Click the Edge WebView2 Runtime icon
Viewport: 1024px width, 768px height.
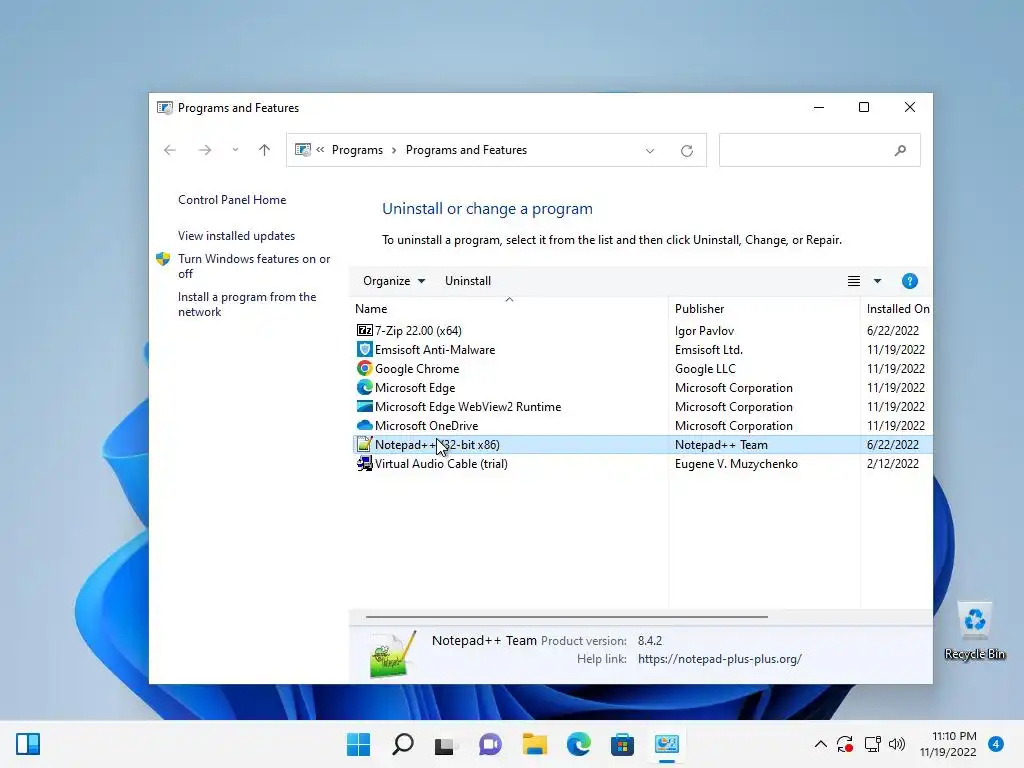[364, 406]
